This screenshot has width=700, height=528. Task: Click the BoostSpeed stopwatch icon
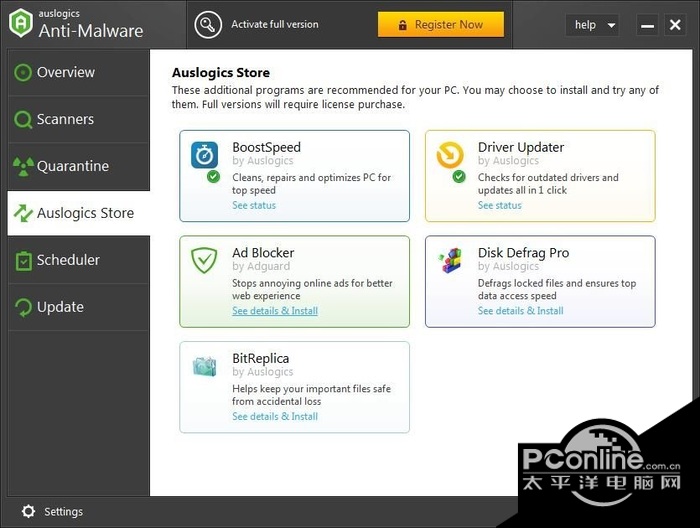tap(204, 155)
